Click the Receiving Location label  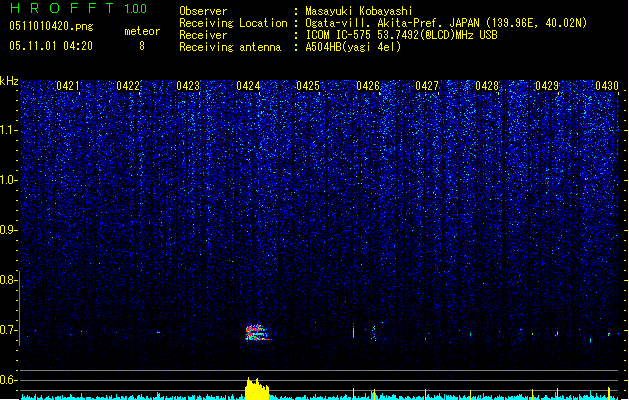click(233, 23)
